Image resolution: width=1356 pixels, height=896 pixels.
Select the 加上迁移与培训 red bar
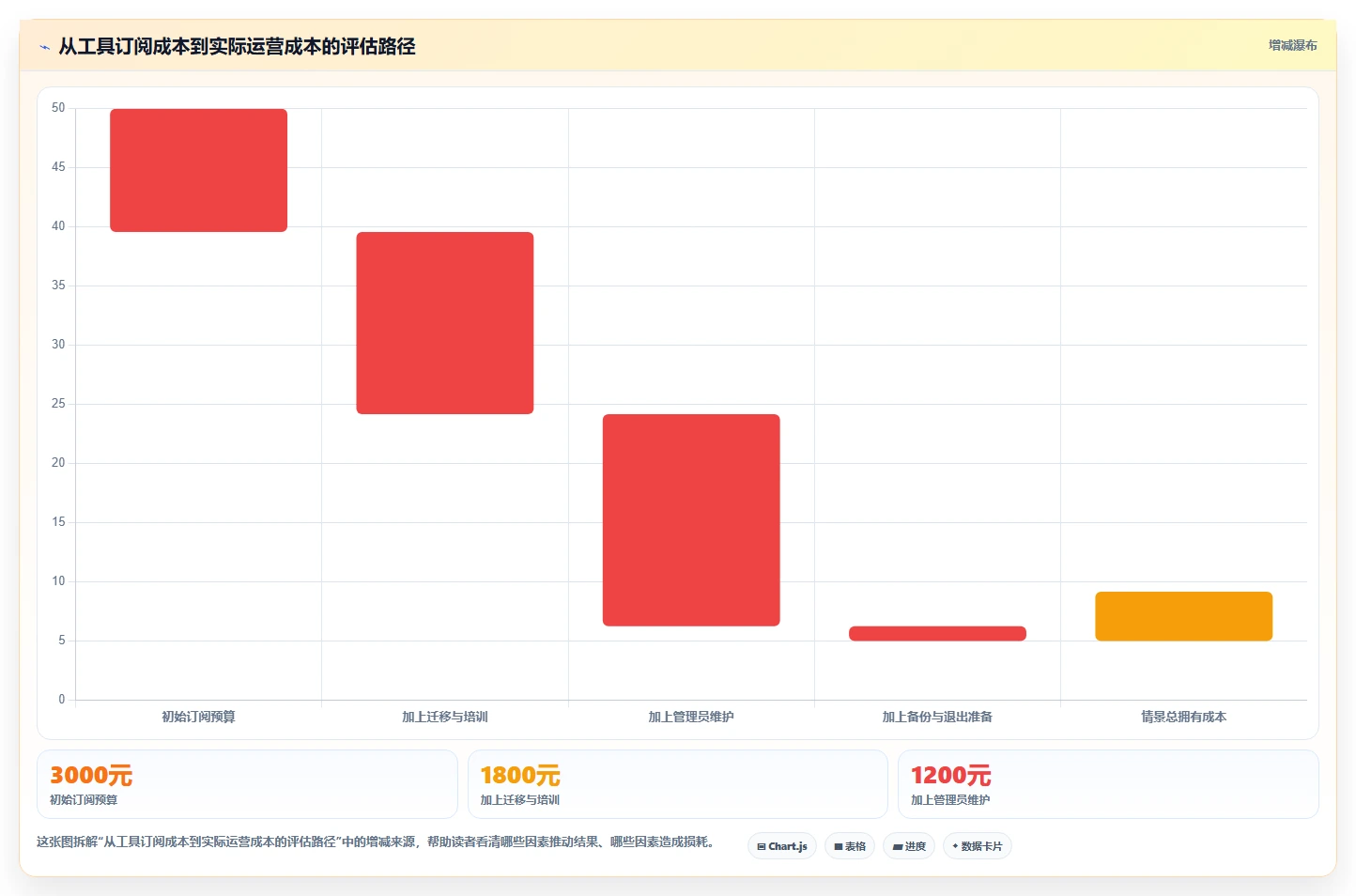click(x=445, y=323)
